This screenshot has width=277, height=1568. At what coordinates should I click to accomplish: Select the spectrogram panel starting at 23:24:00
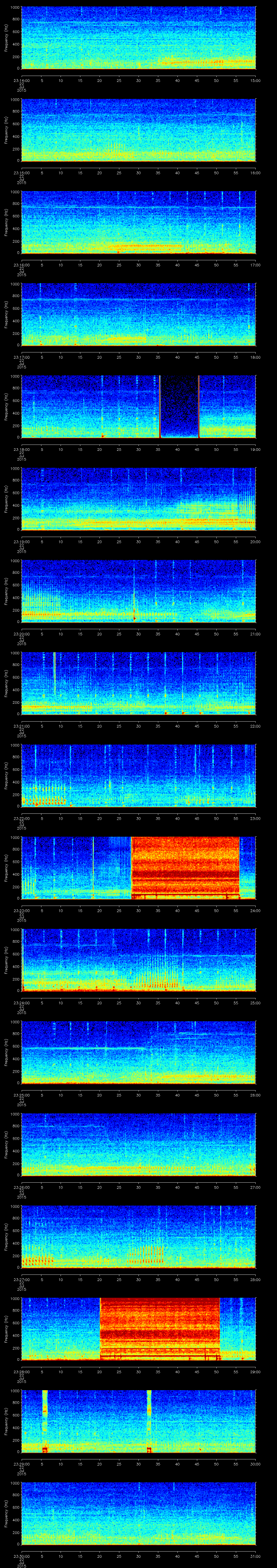pyautogui.click(x=139, y=960)
